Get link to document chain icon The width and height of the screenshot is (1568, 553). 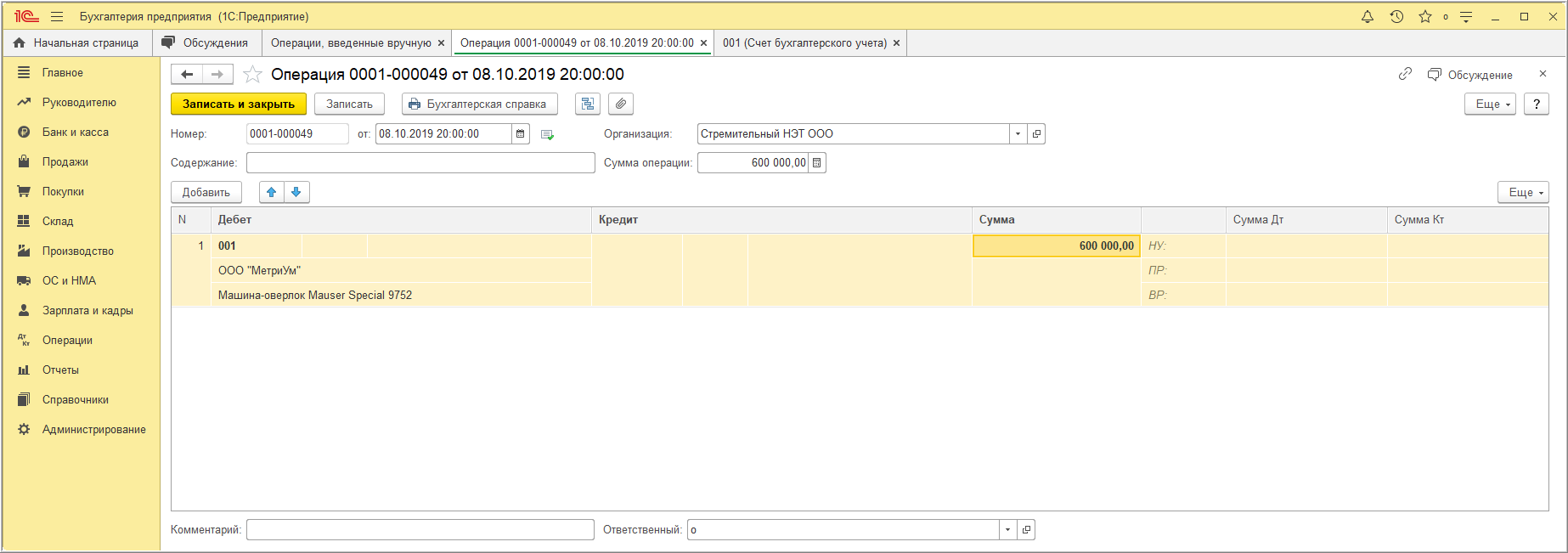pos(1405,74)
